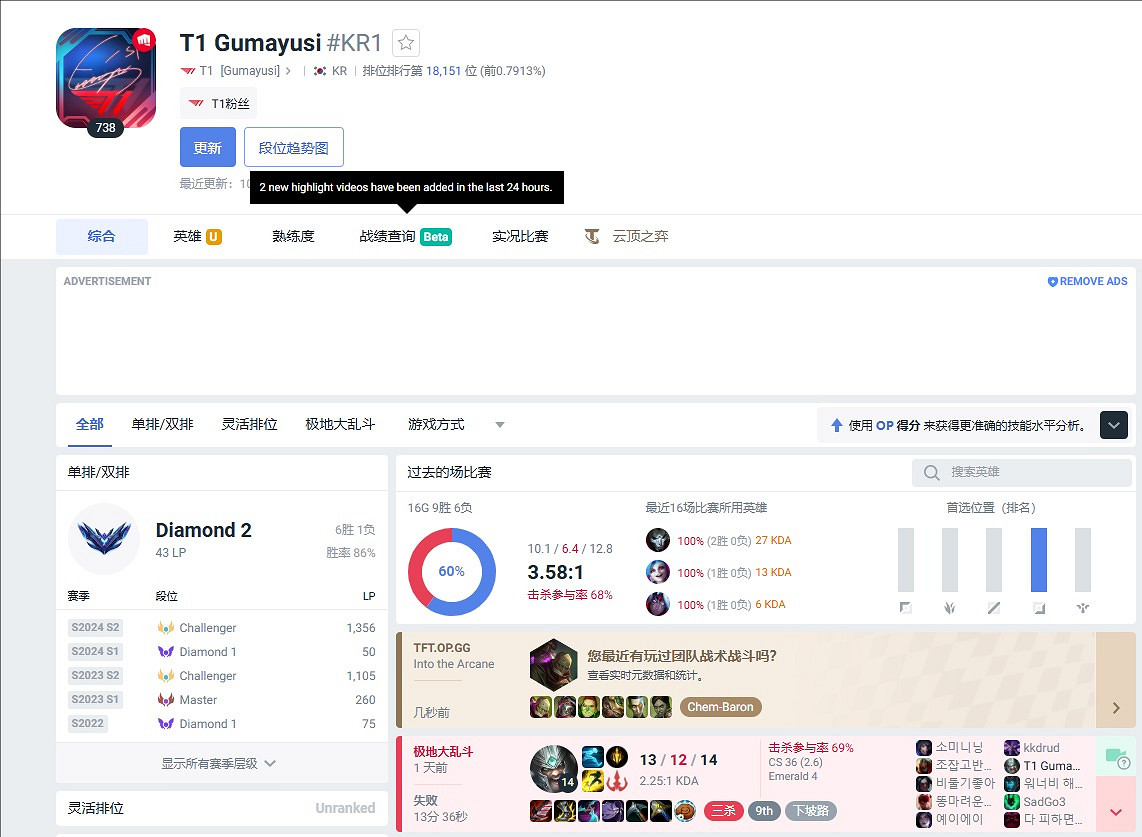
Task: Click the magnifier icon in the champion search box
Action: coord(932,471)
